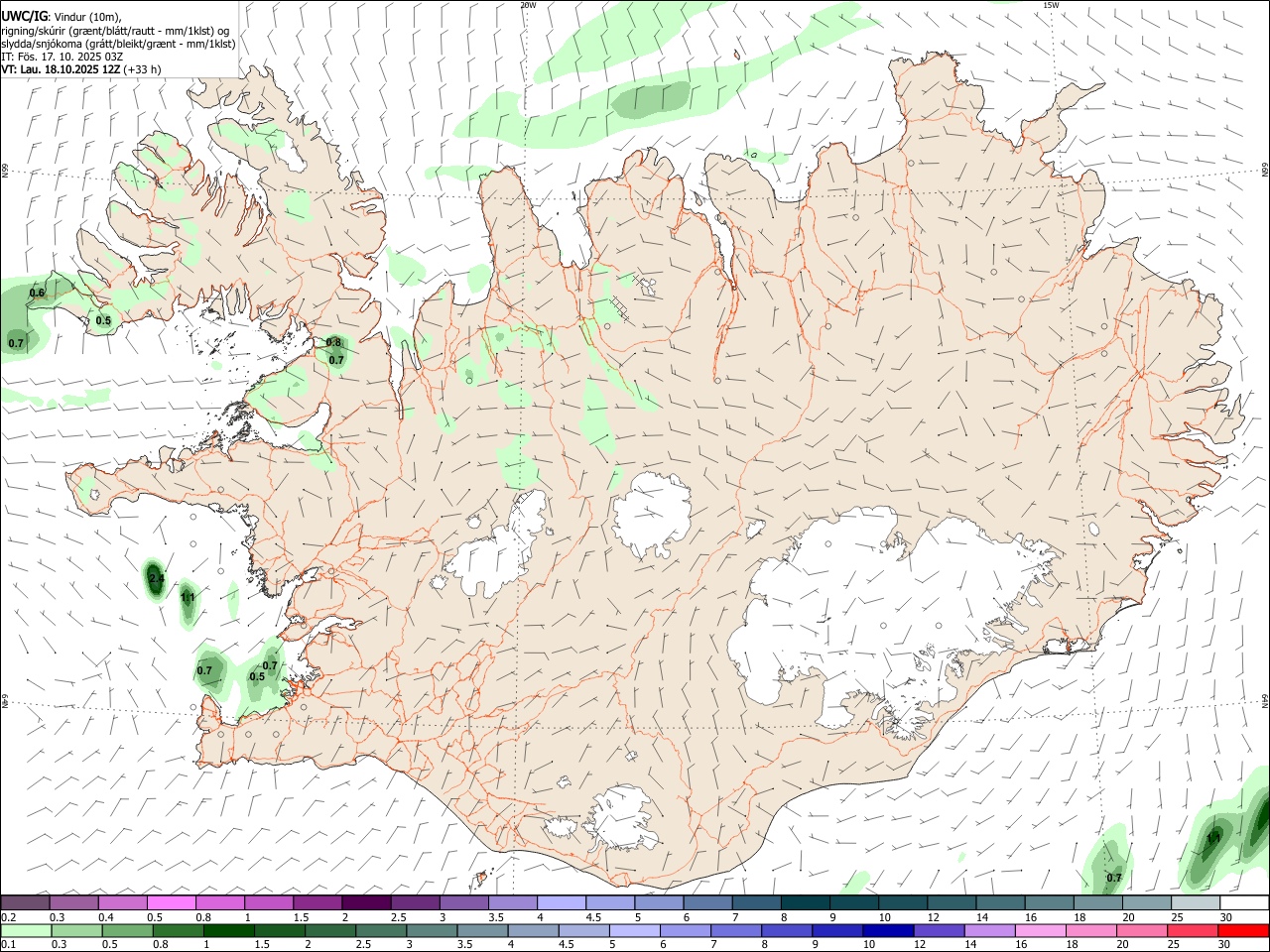
Task: Select the white 30 swatch ending the top row
Action: tap(1243, 902)
